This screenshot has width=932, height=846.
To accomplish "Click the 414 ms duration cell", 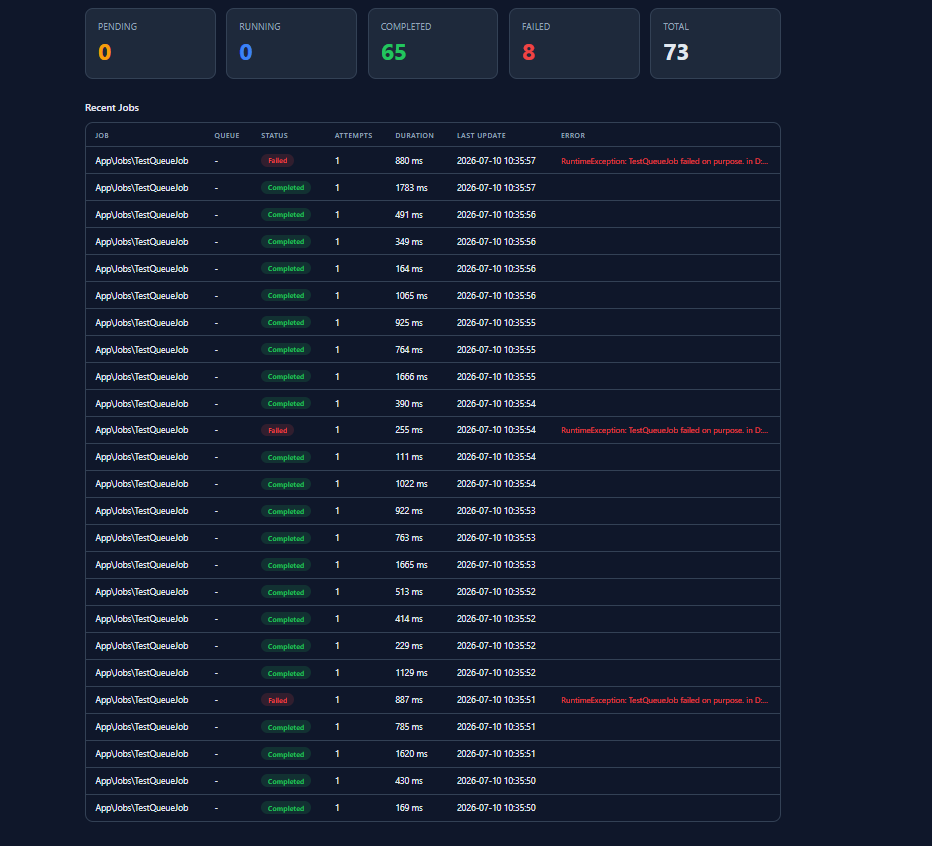I will pyautogui.click(x=409, y=619).
